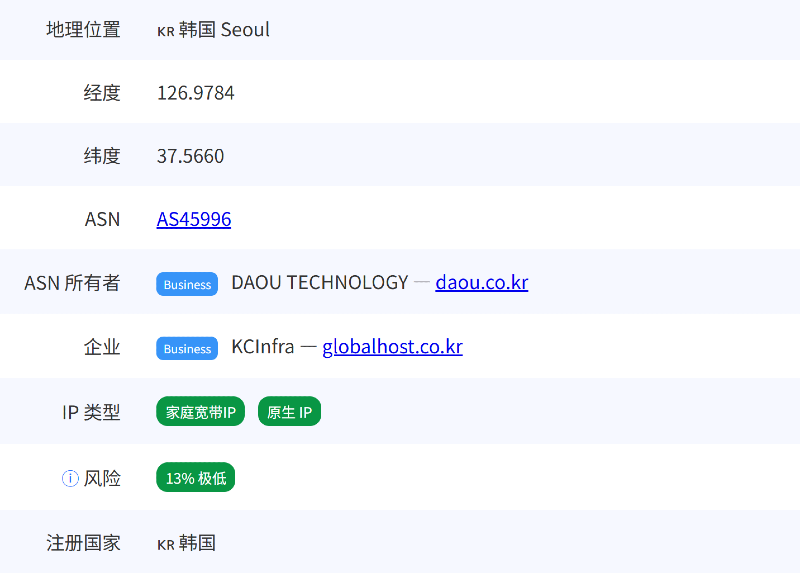The width and height of the screenshot is (800, 577).
Task: Click the DAOU TECHNOLOGY owner name
Action: tap(319, 283)
